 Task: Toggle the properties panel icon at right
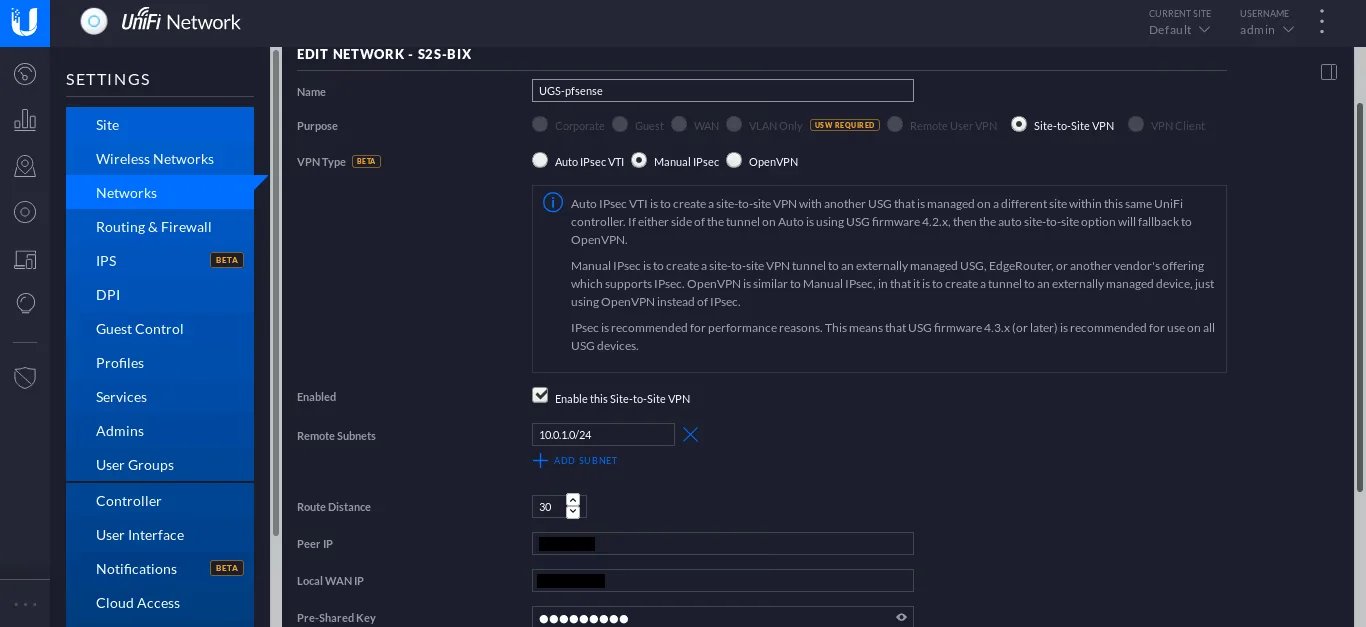1329,72
